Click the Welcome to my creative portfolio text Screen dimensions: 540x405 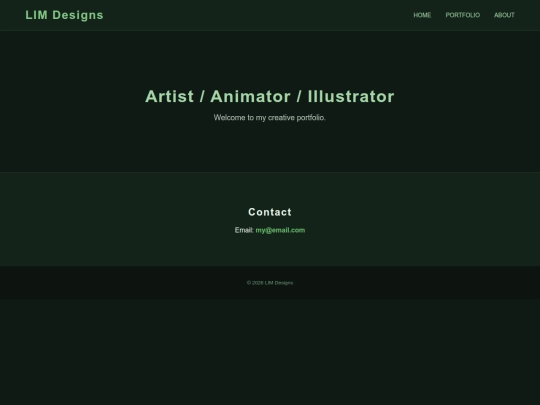270,118
